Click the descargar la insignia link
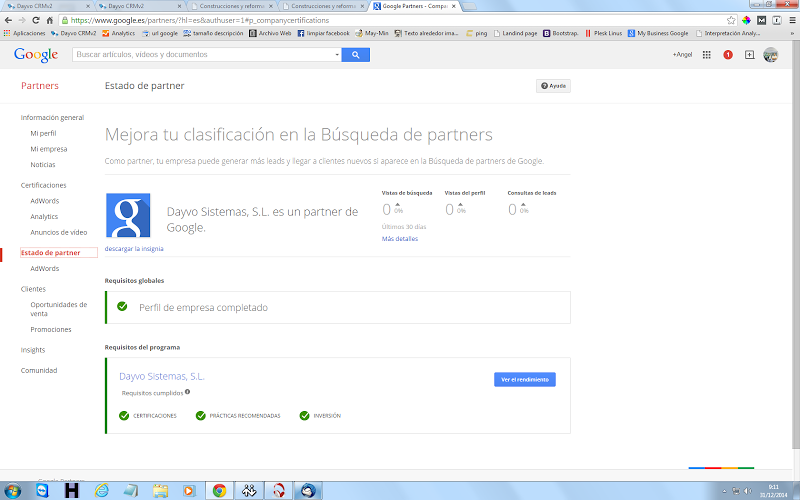The image size is (800, 500). click(x=134, y=249)
